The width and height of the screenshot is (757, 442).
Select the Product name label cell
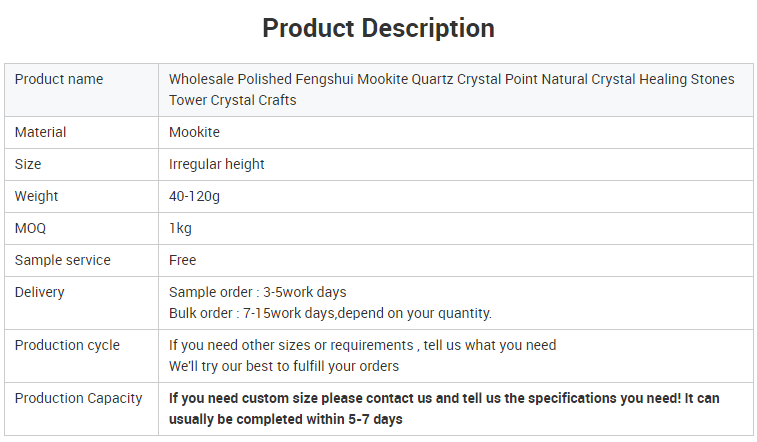[x=82, y=90]
